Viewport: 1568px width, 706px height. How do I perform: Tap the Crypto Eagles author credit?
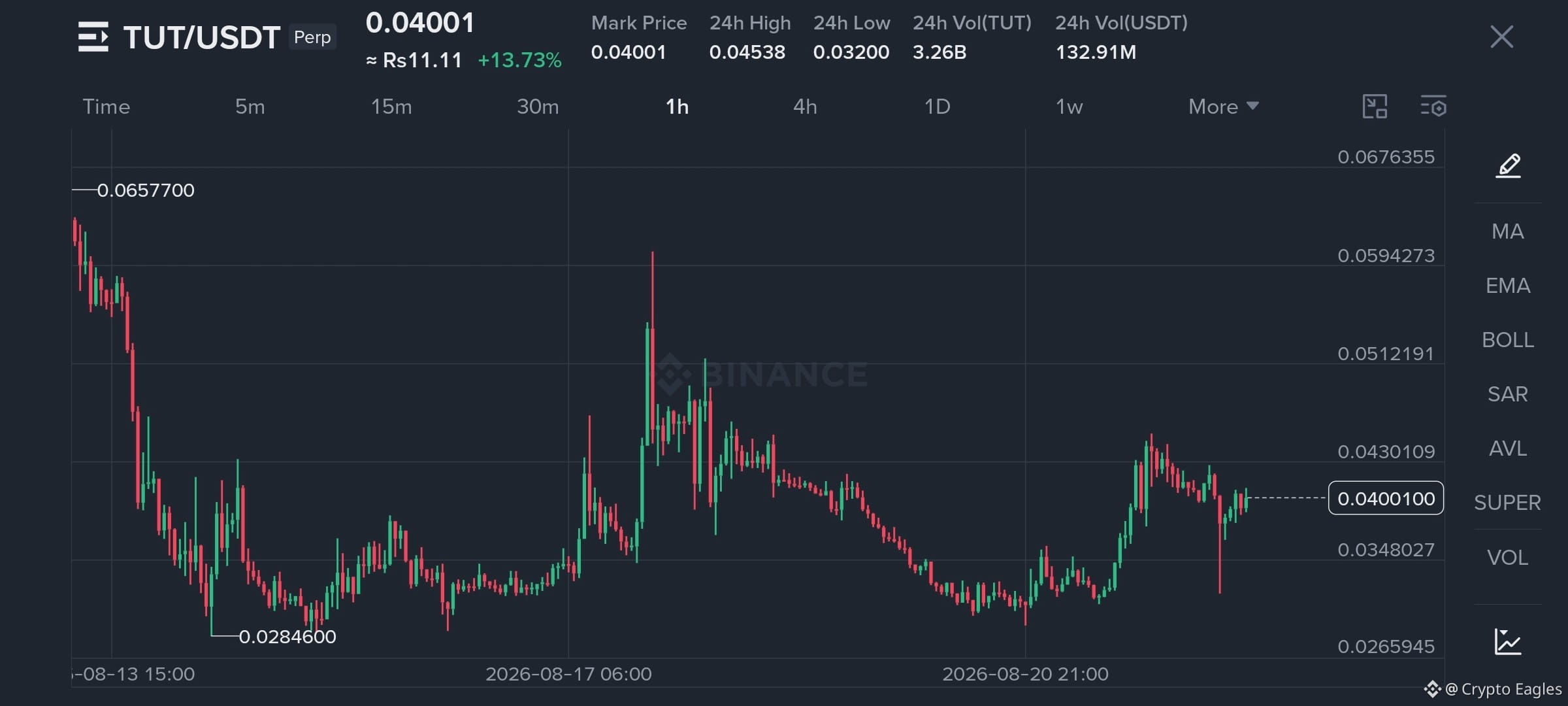pos(1493,689)
